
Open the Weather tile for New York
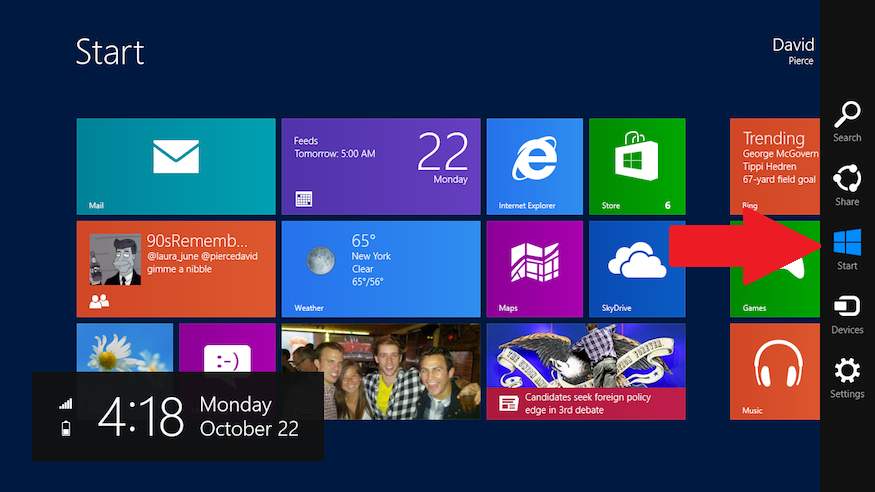pyautogui.click(x=381, y=269)
